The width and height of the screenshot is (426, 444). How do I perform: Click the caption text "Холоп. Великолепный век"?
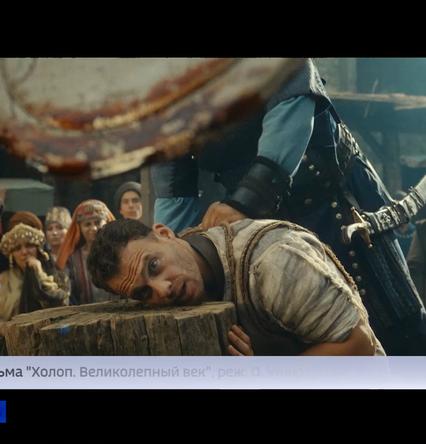(x=120, y=372)
